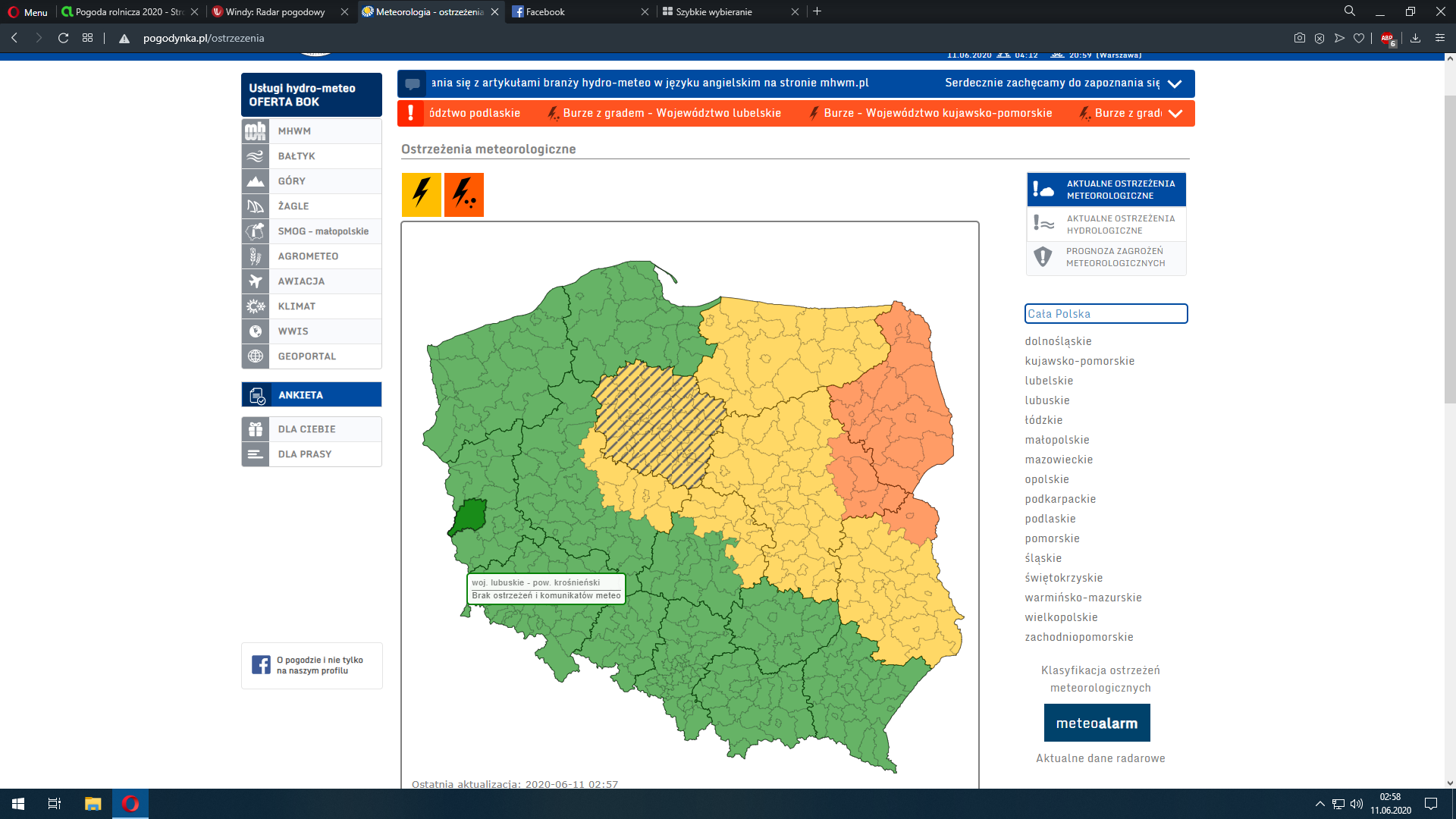Click yellow thunderstorm warning icon

point(421,195)
